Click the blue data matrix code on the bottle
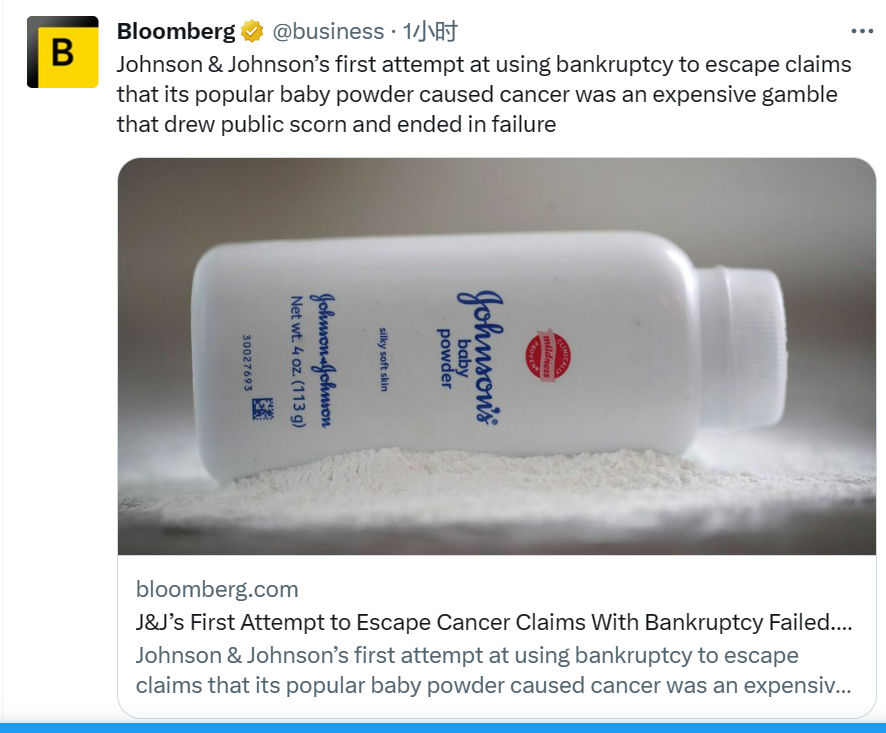Screen dimensions: 886x733 coord(263,408)
